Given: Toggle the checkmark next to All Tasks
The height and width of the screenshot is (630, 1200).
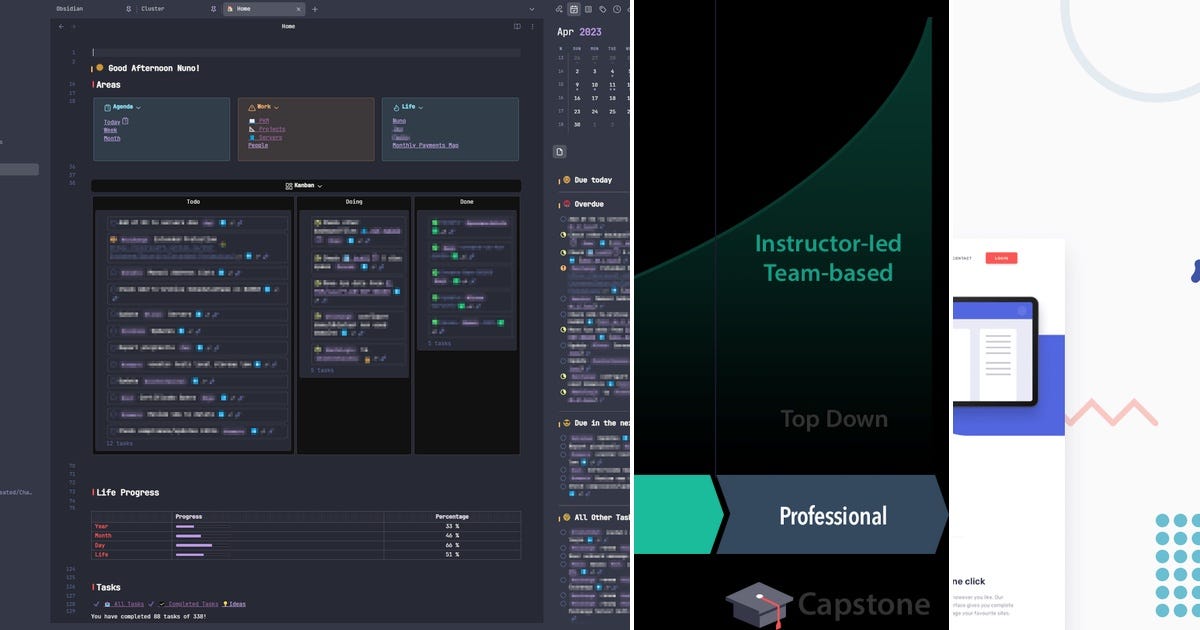Looking at the screenshot, I should point(97,603).
